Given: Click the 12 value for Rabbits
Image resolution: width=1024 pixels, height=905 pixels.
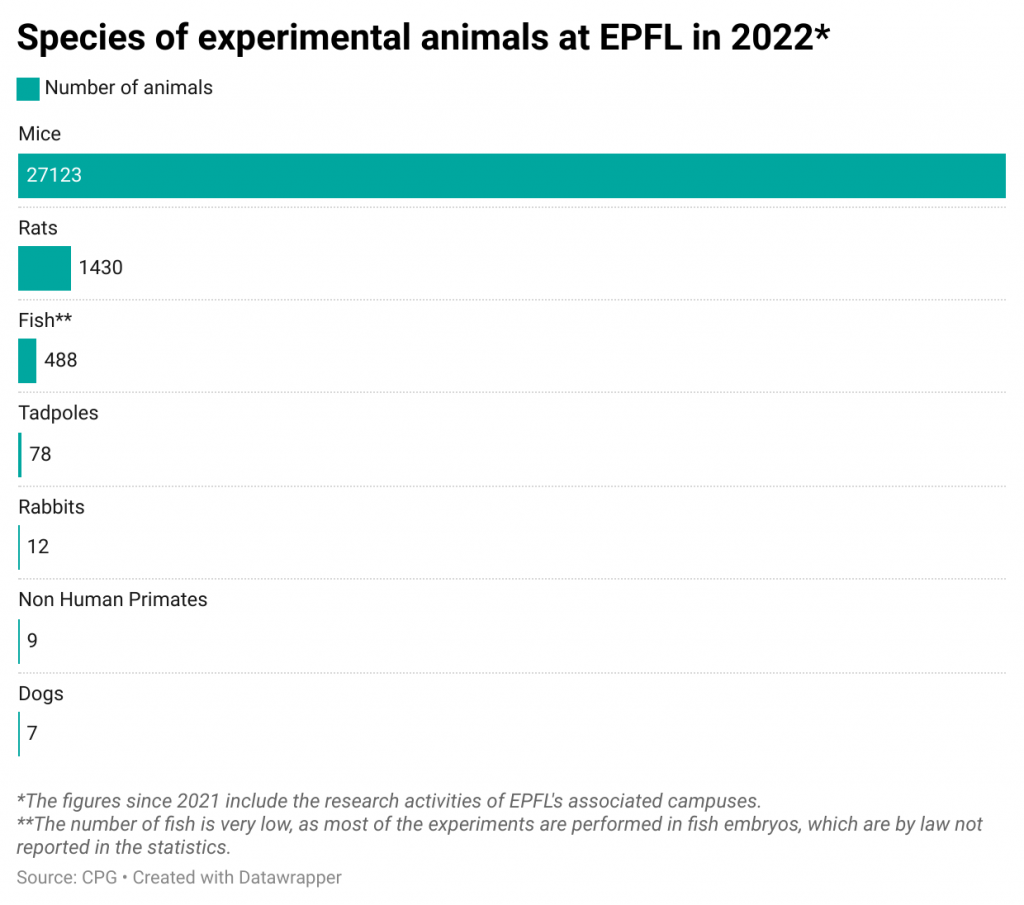Looking at the screenshot, I should click(x=39, y=547).
